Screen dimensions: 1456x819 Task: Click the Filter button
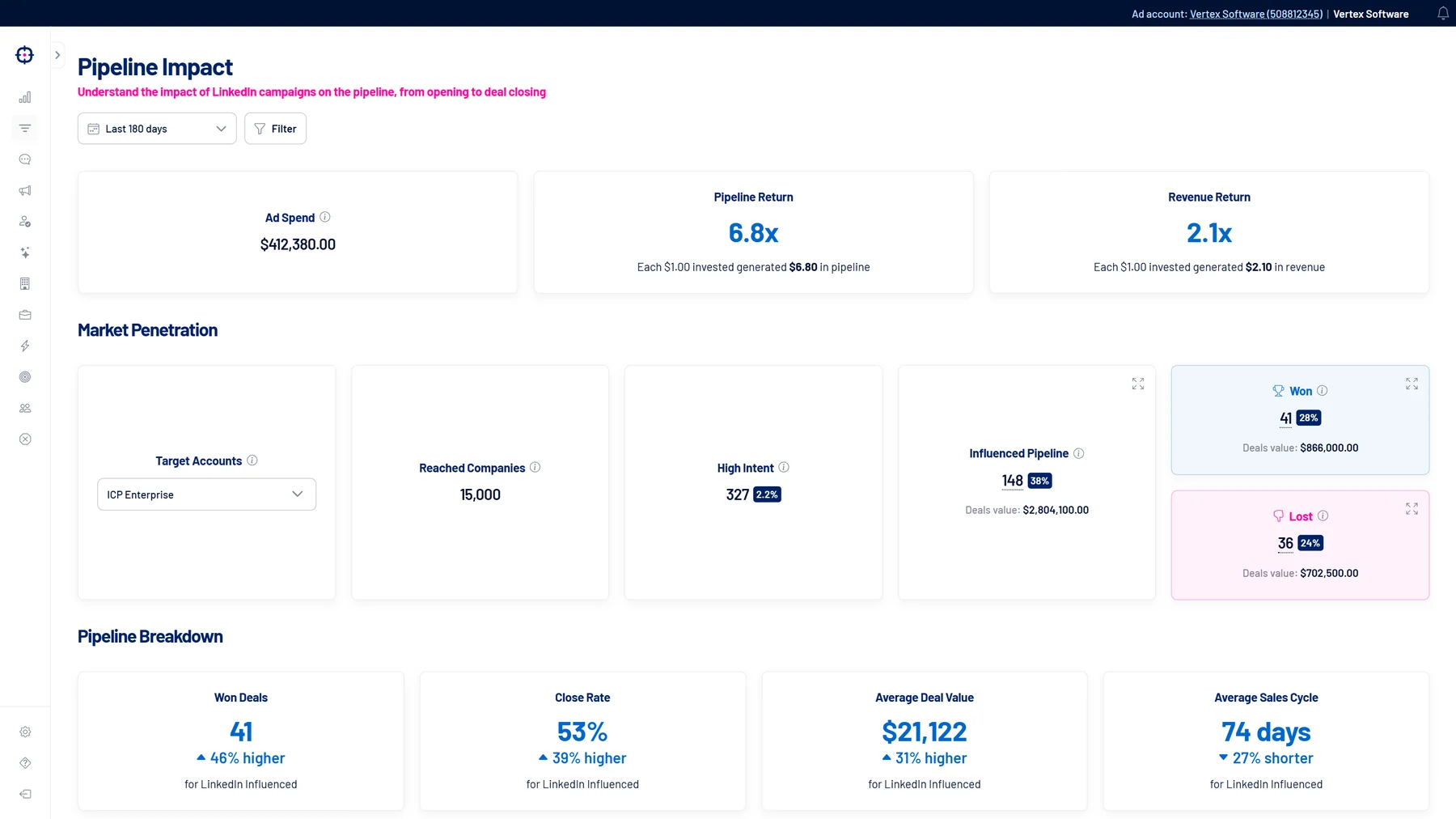tap(275, 129)
